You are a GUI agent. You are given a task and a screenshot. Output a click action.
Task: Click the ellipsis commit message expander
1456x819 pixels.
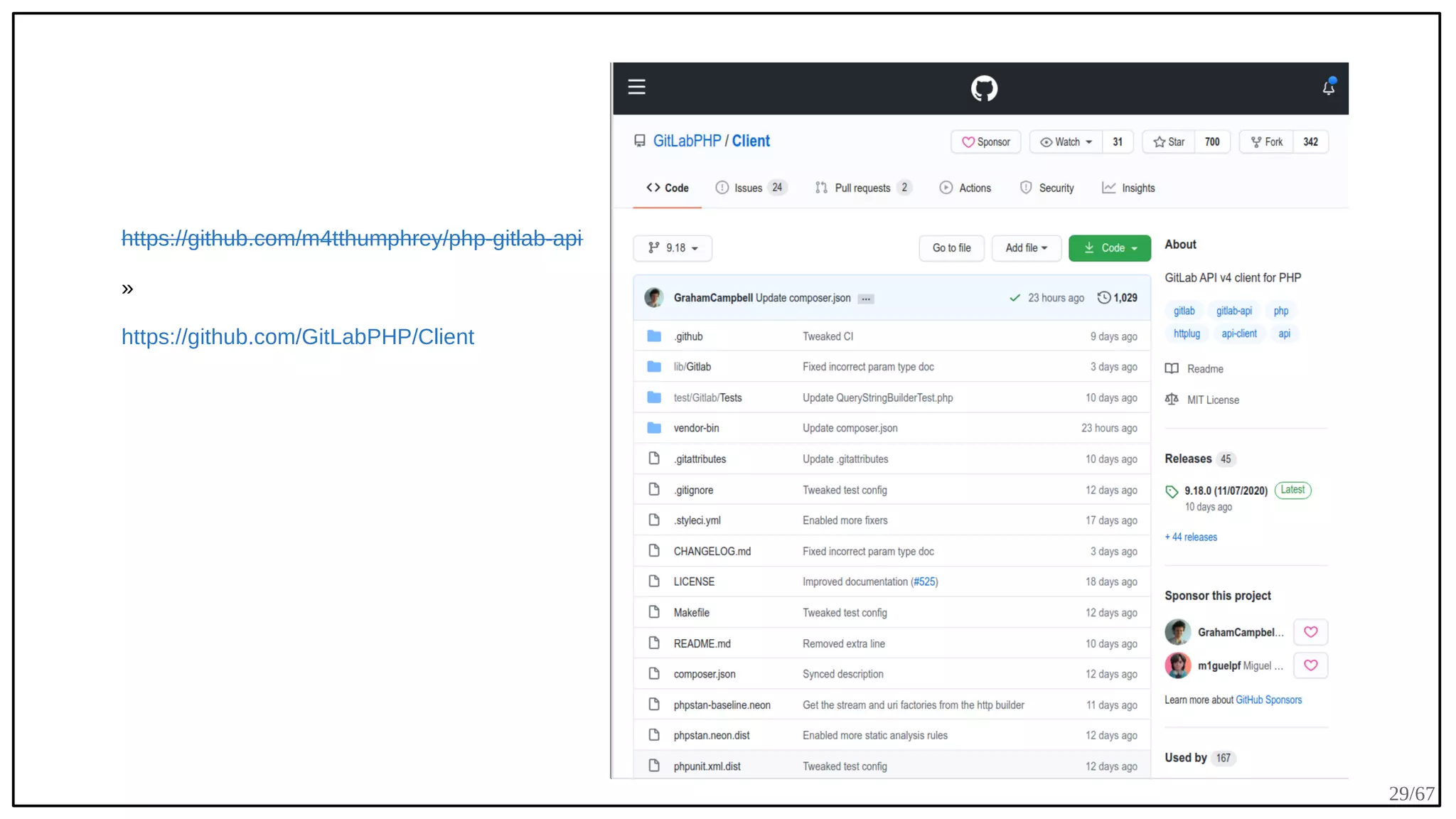(866, 299)
